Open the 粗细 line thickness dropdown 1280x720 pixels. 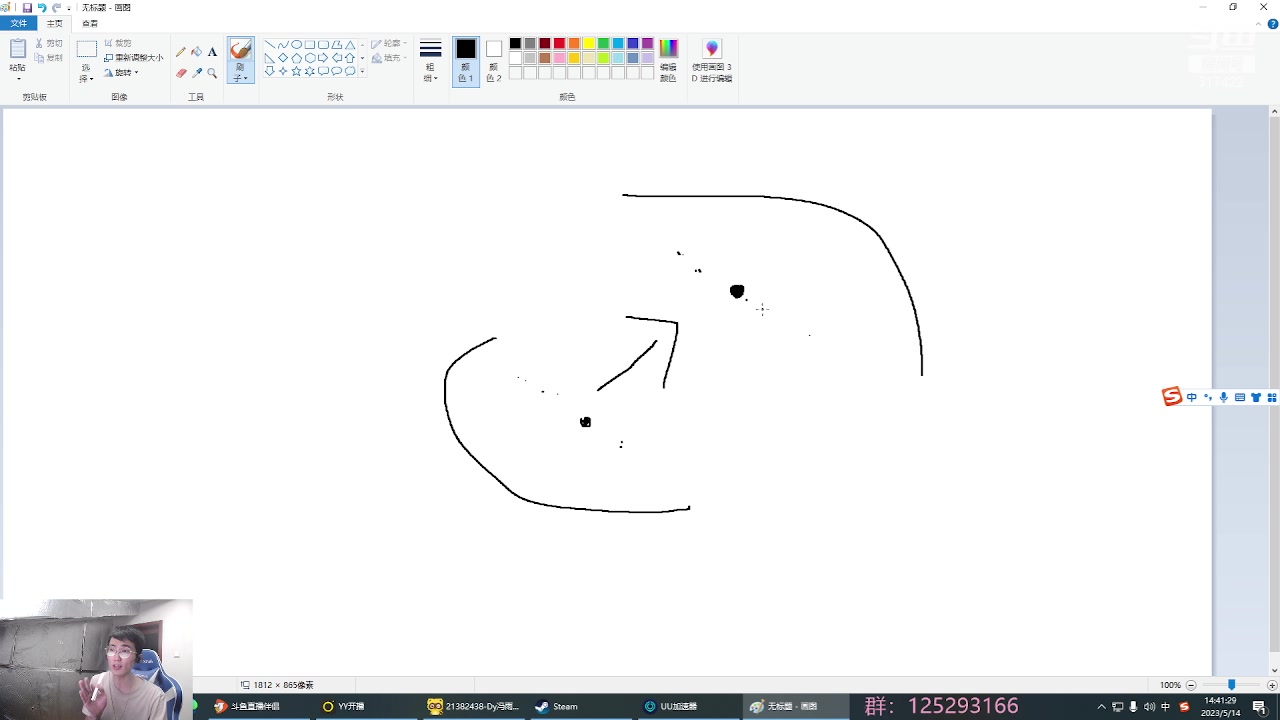(x=430, y=61)
